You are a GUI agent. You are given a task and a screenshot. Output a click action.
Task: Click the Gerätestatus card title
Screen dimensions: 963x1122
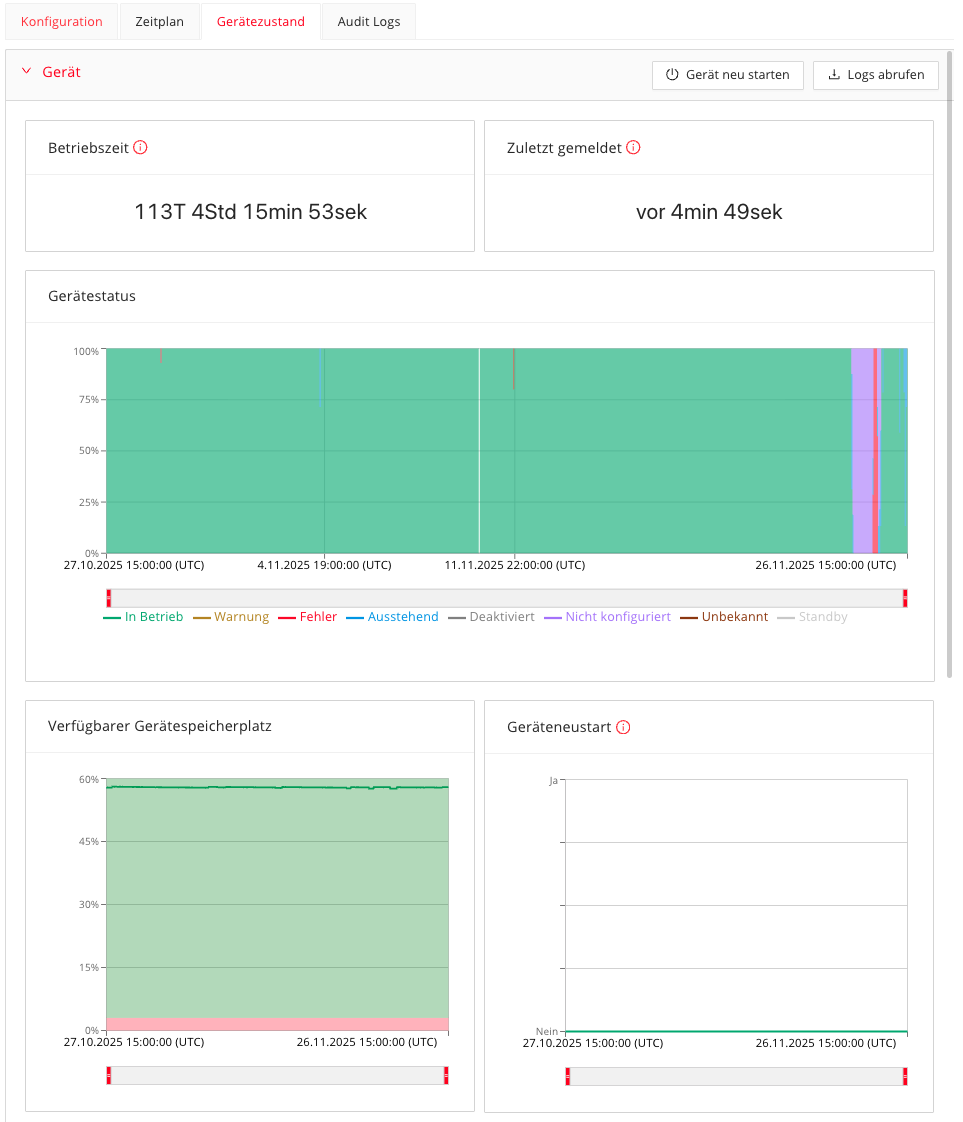click(92, 296)
